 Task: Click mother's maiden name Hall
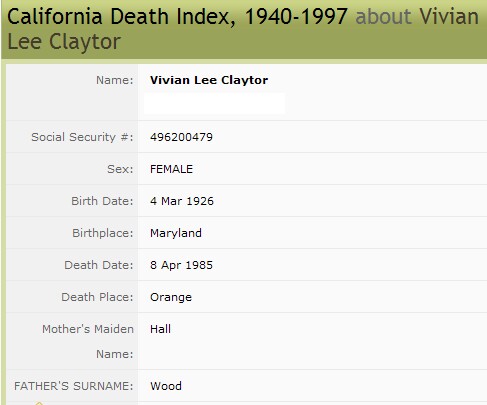coord(160,329)
